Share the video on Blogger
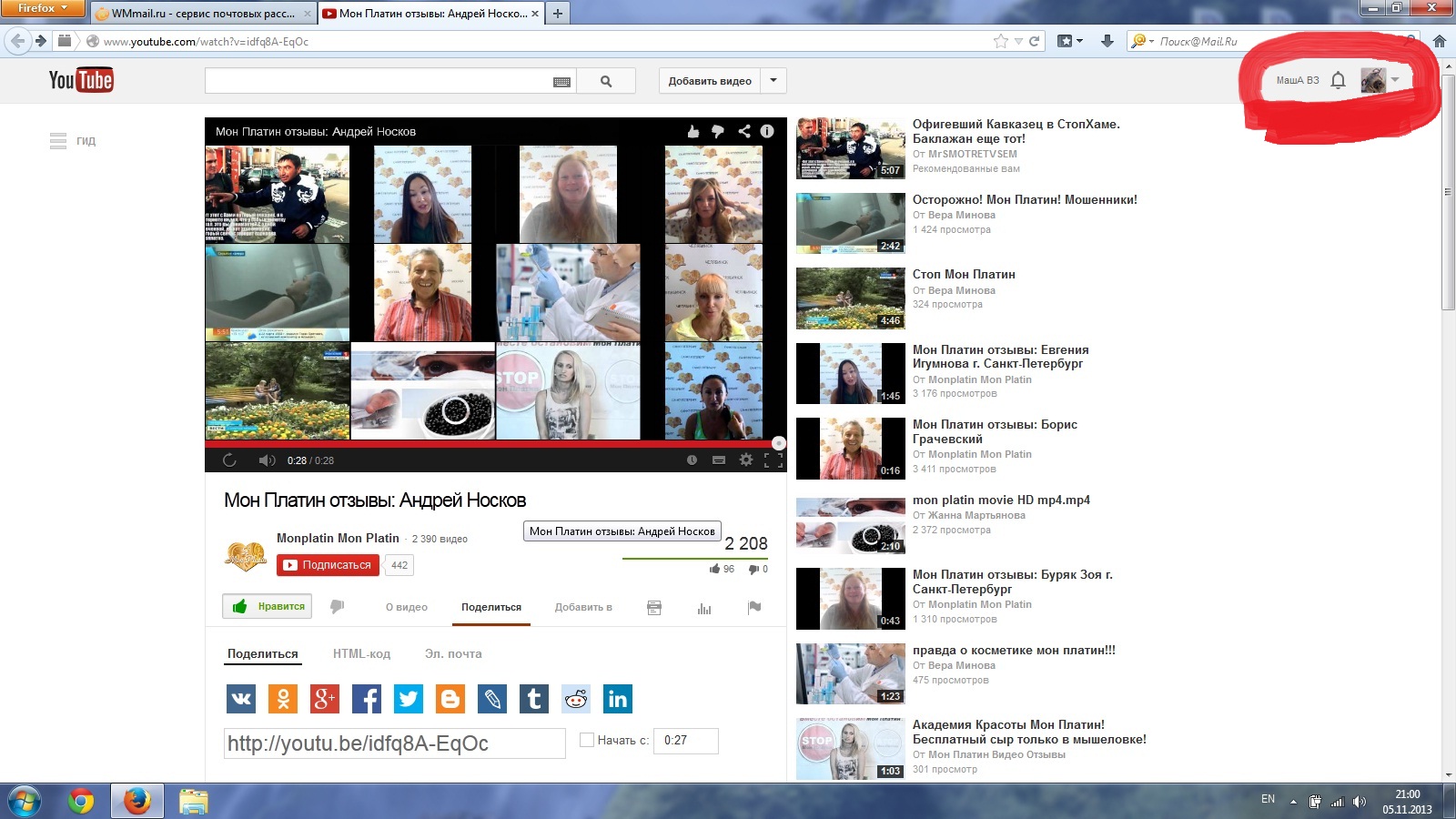The image size is (1456, 819). pos(450,699)
